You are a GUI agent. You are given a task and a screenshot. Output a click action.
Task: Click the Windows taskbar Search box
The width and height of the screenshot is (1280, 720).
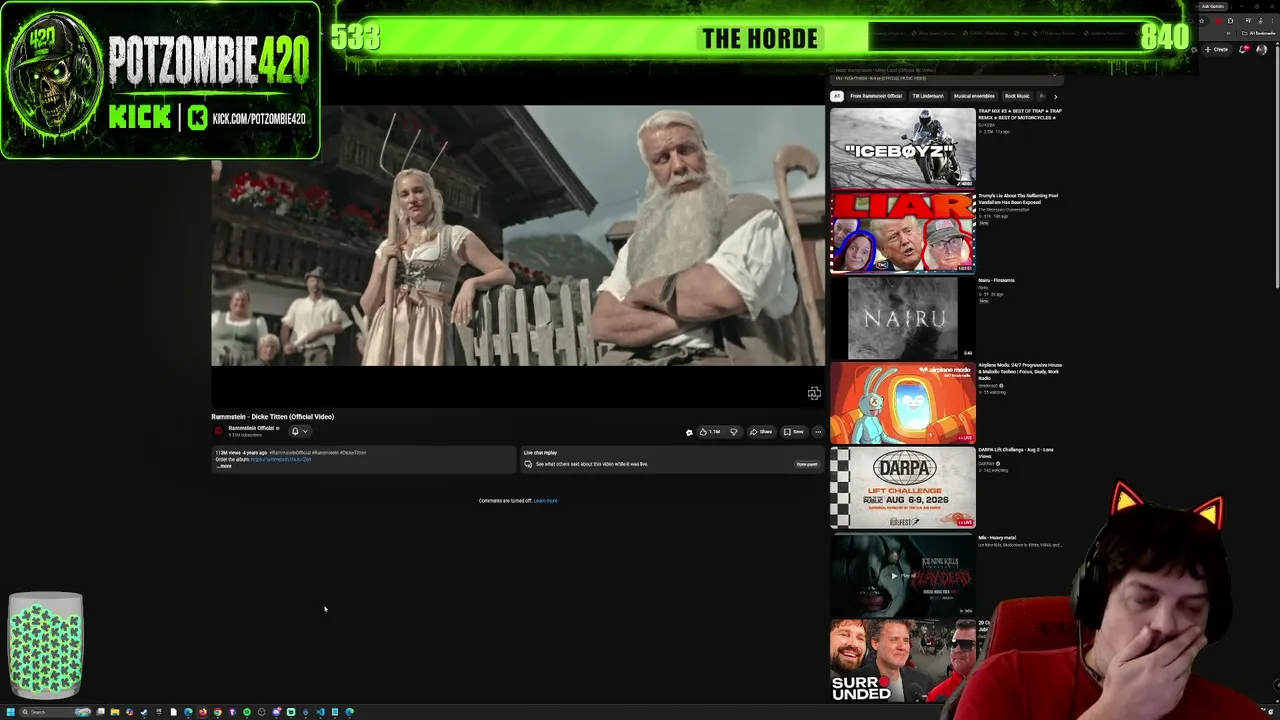pyautogui.click(x=56, y=712)
